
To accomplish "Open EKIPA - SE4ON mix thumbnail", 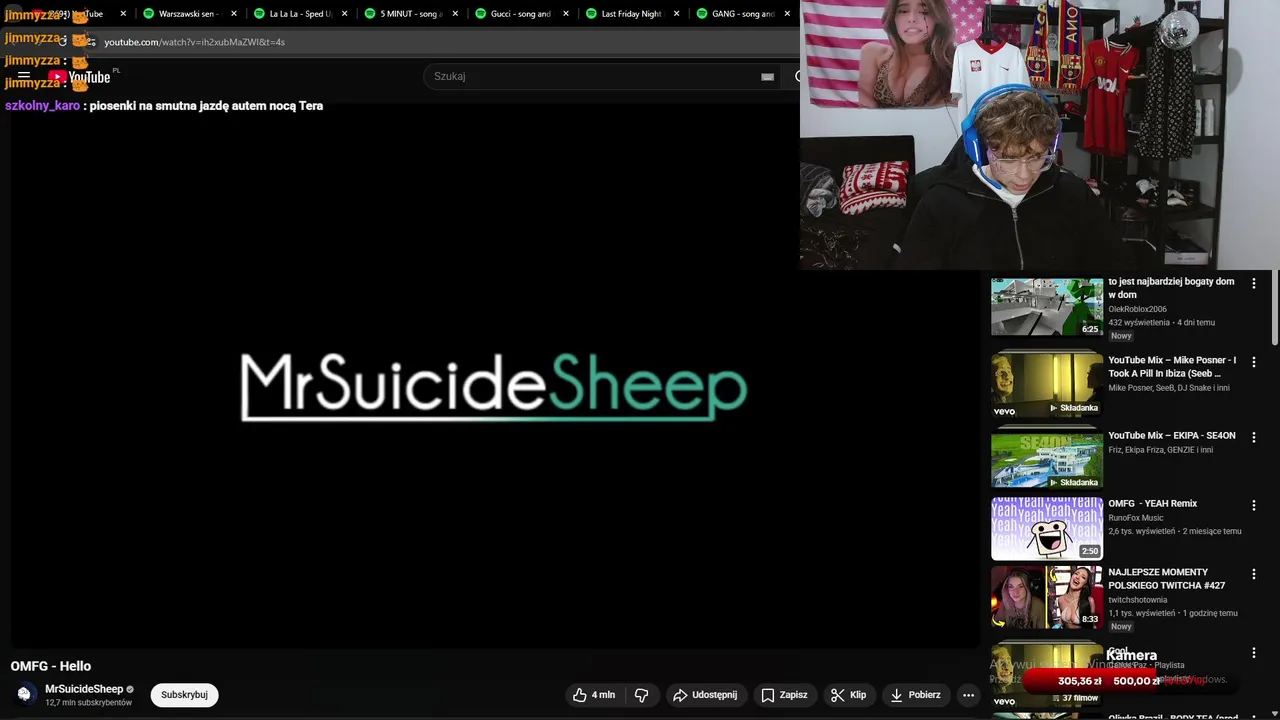I will click(1047, 458).
